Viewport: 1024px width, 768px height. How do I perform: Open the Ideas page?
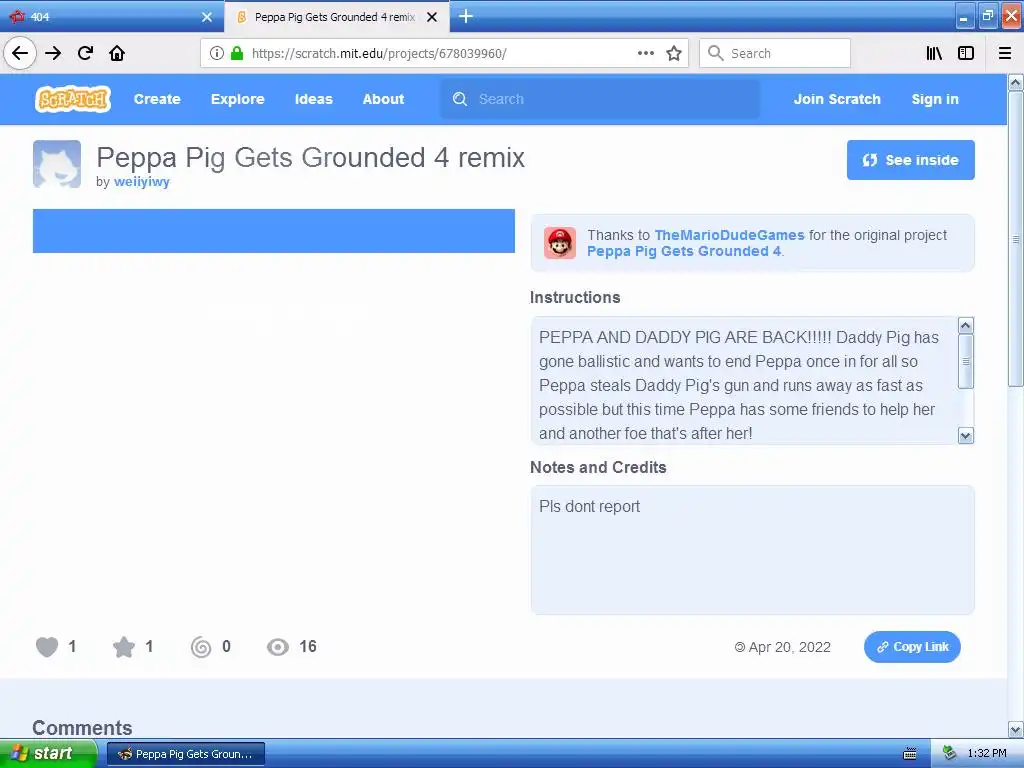coord(313,99)
